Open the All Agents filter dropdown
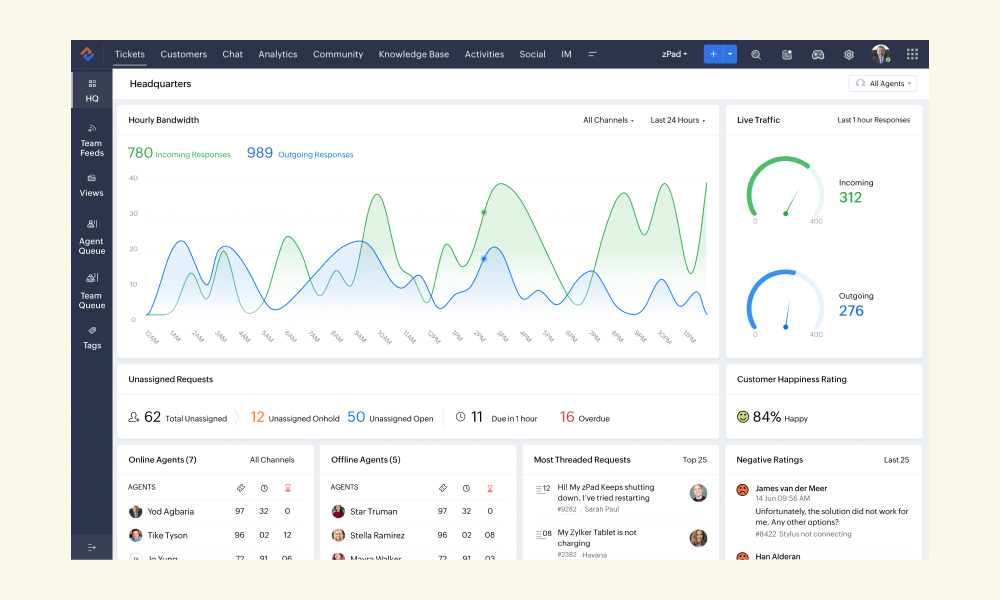Image resolution: width=1000 pixels, height=600 pixels. (883, 84)
